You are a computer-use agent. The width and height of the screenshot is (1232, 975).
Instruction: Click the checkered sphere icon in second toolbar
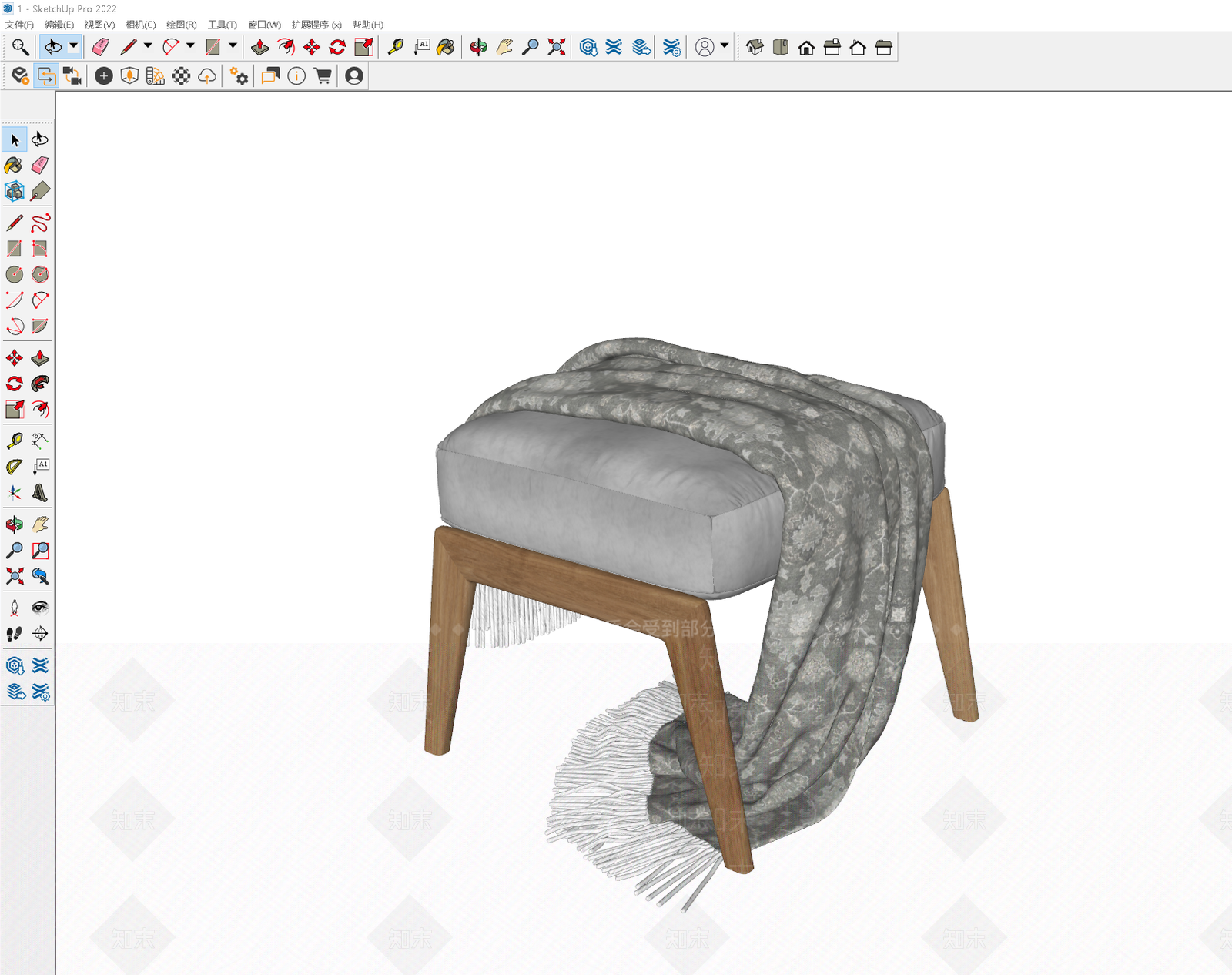pos(181,76)
